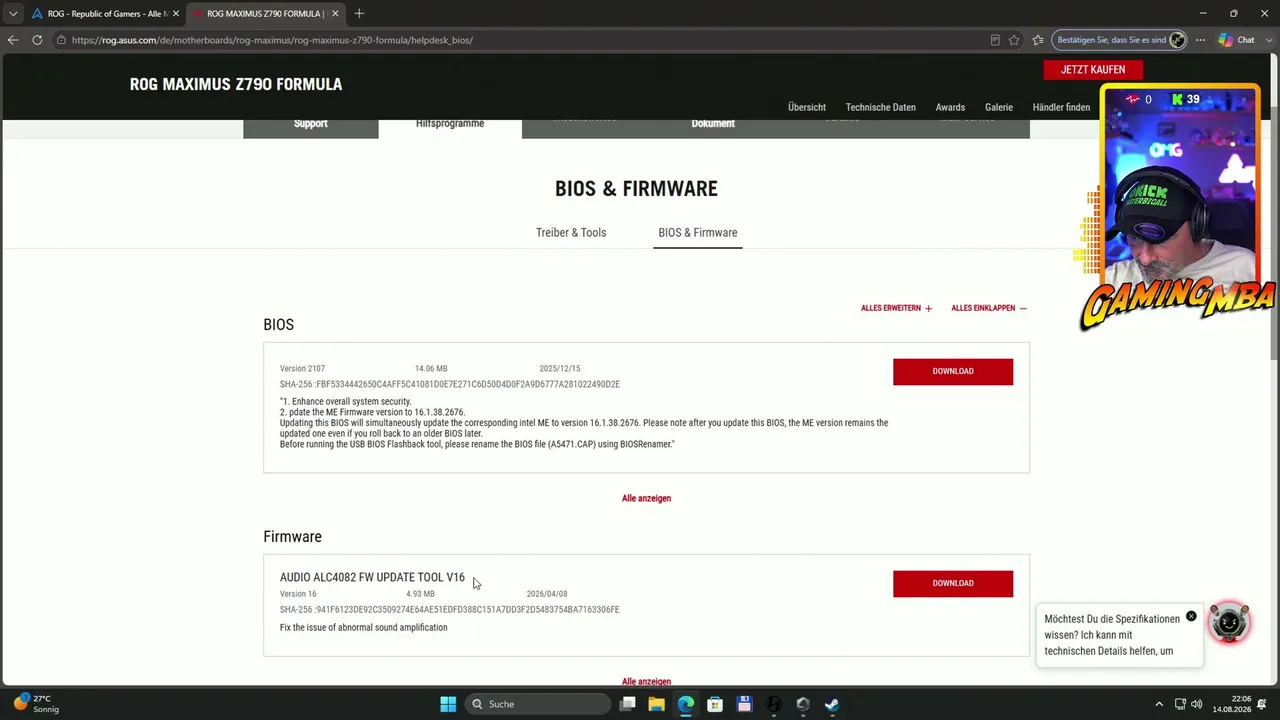Open File Explorer from the taskbar
This screenshot has height=720, width=1280.
click(x=656, y=704)
